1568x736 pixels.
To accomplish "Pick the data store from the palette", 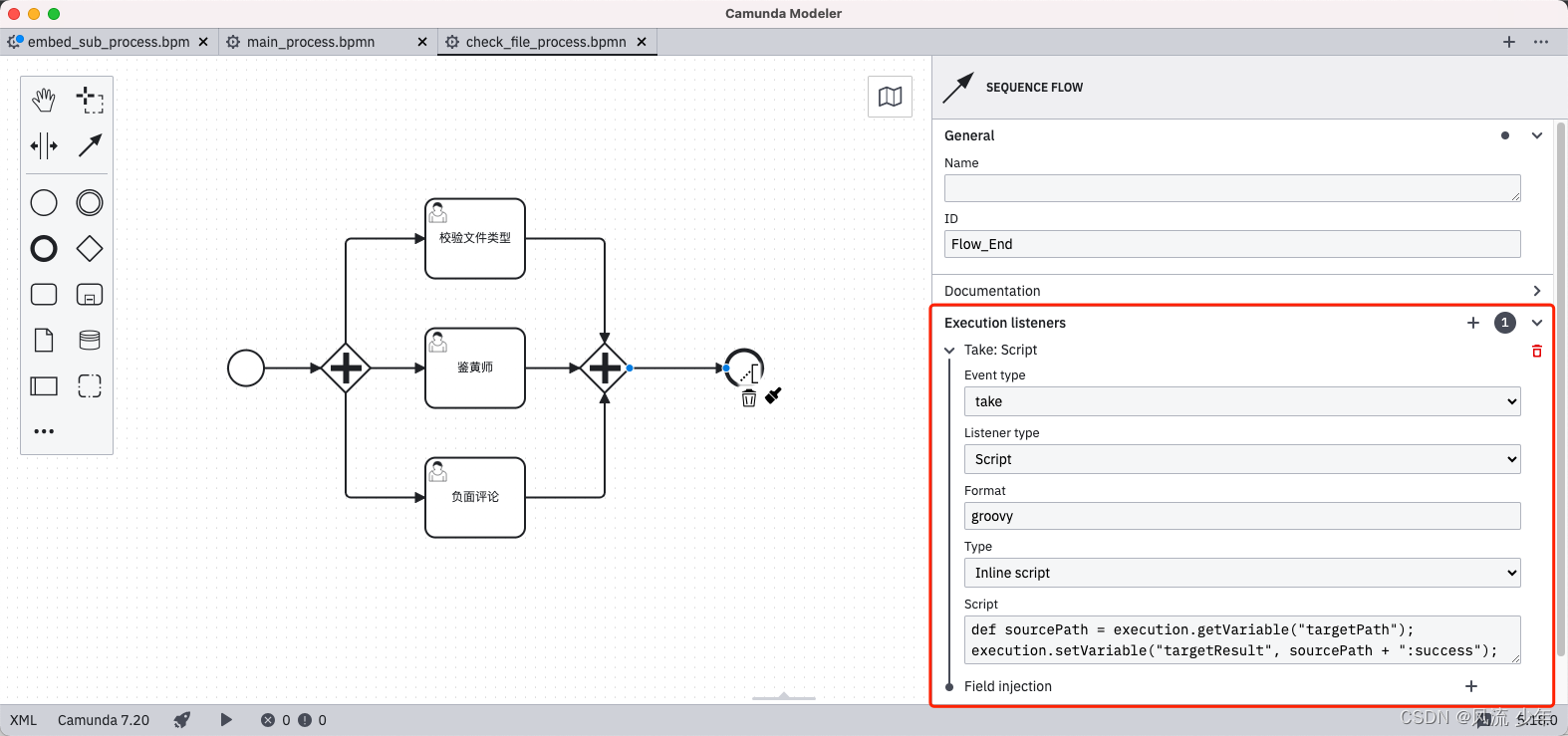I will tap(90, 341).
